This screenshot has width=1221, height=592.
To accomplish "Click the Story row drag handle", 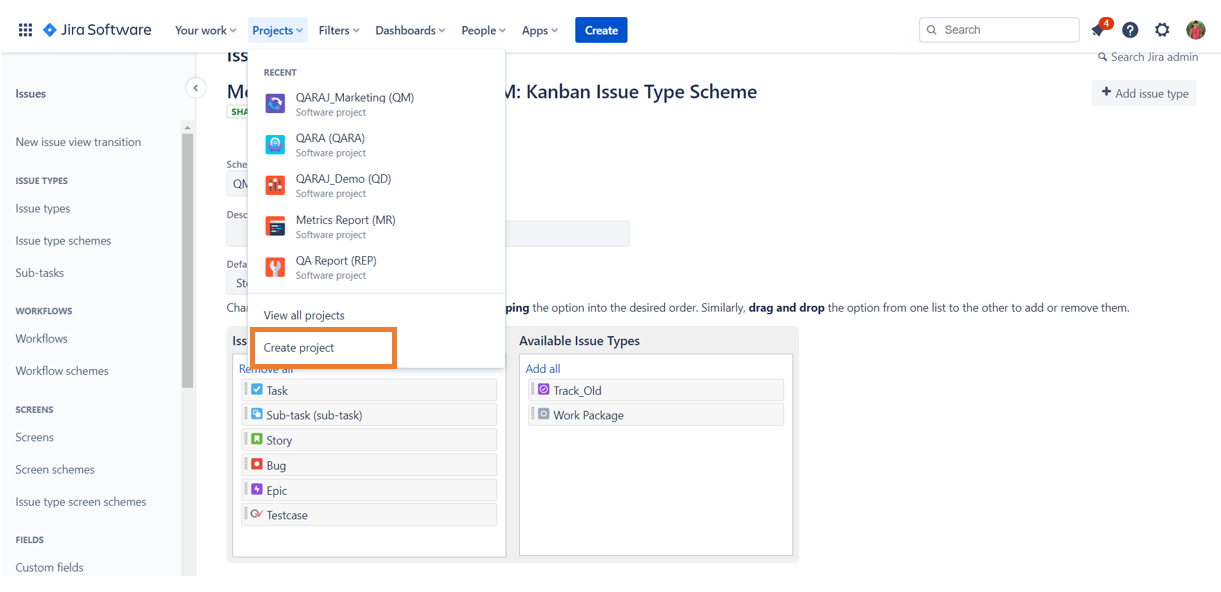I will (246, 439).
